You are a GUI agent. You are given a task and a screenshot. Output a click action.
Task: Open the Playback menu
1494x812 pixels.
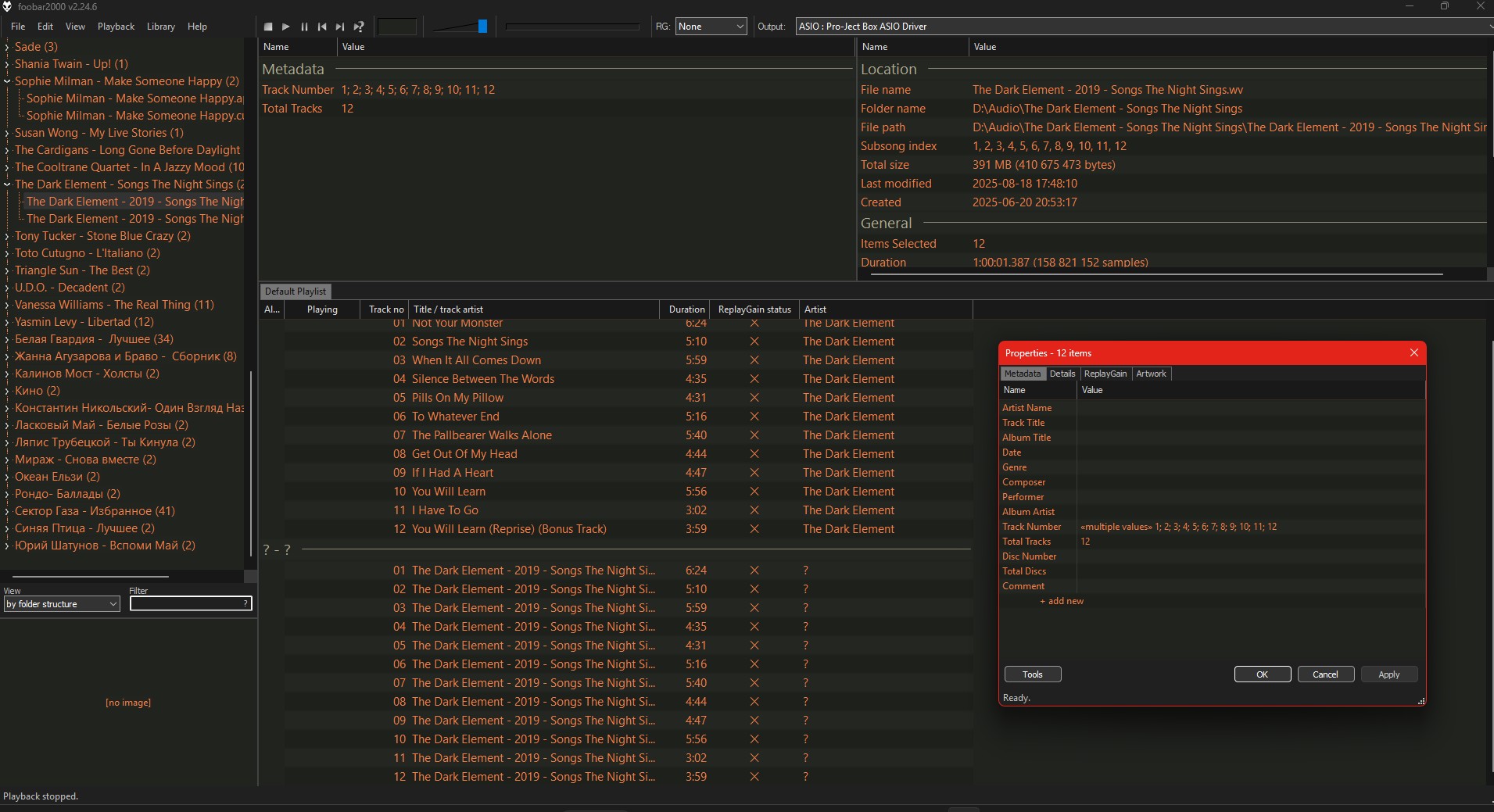click(x=116, y=27)
